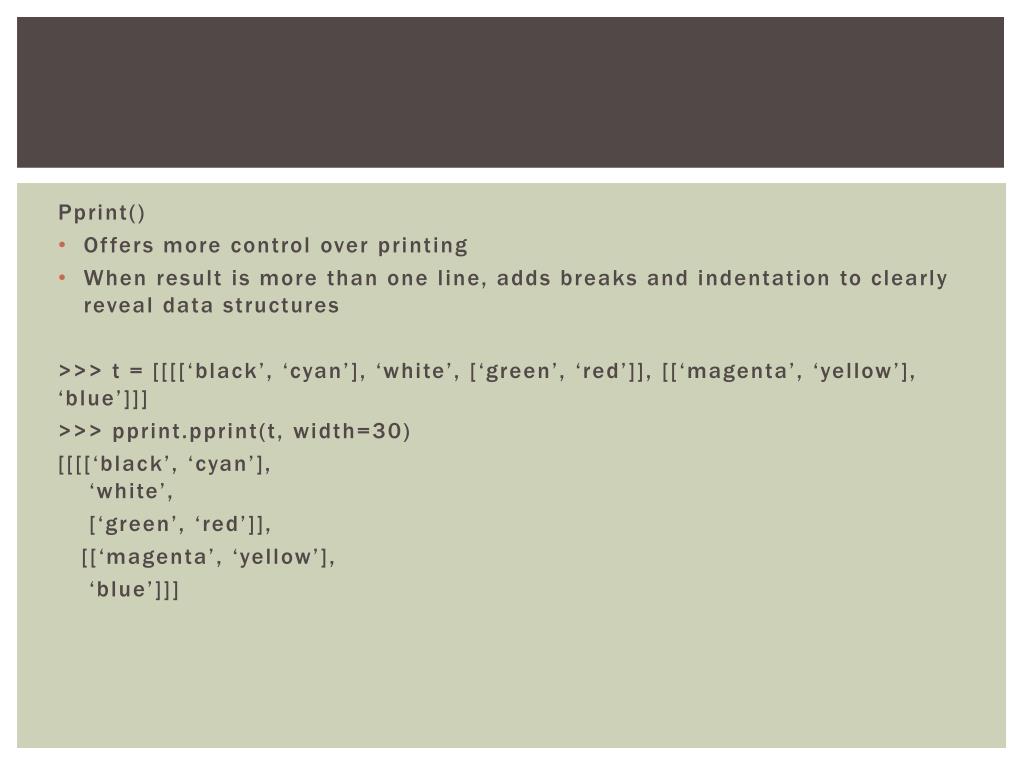Click the Pprint() heading text
1024x768 pixels.
101,213
